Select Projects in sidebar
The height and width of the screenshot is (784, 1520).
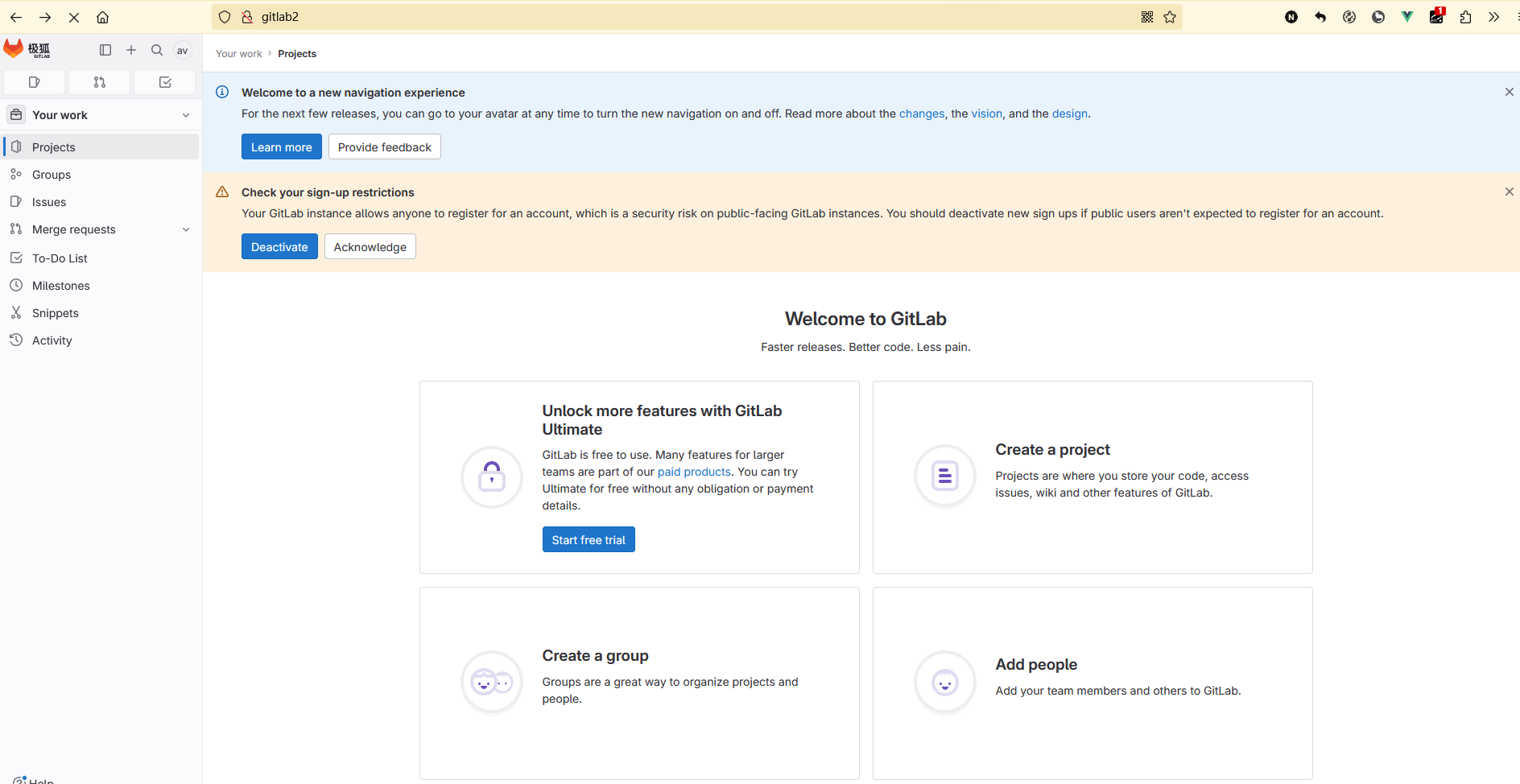pyautogui.click(x=101, y=147)
